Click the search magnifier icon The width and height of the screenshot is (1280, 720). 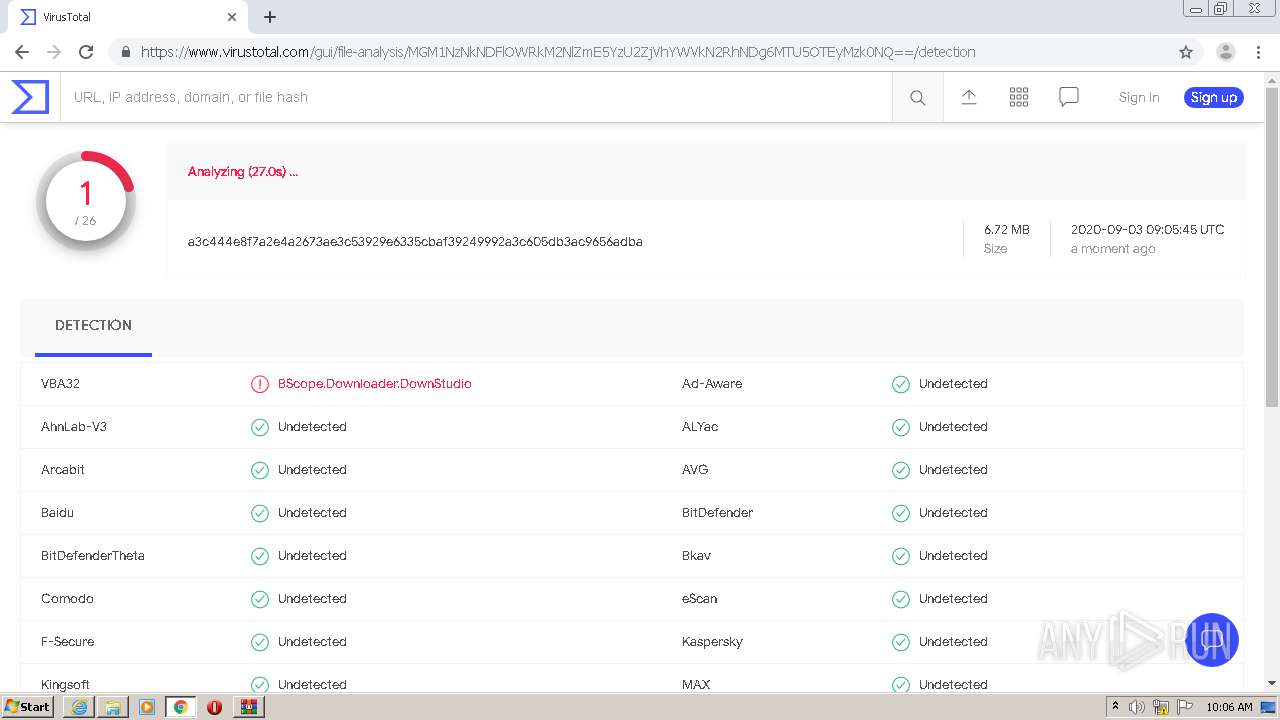(x=917, y=97)
